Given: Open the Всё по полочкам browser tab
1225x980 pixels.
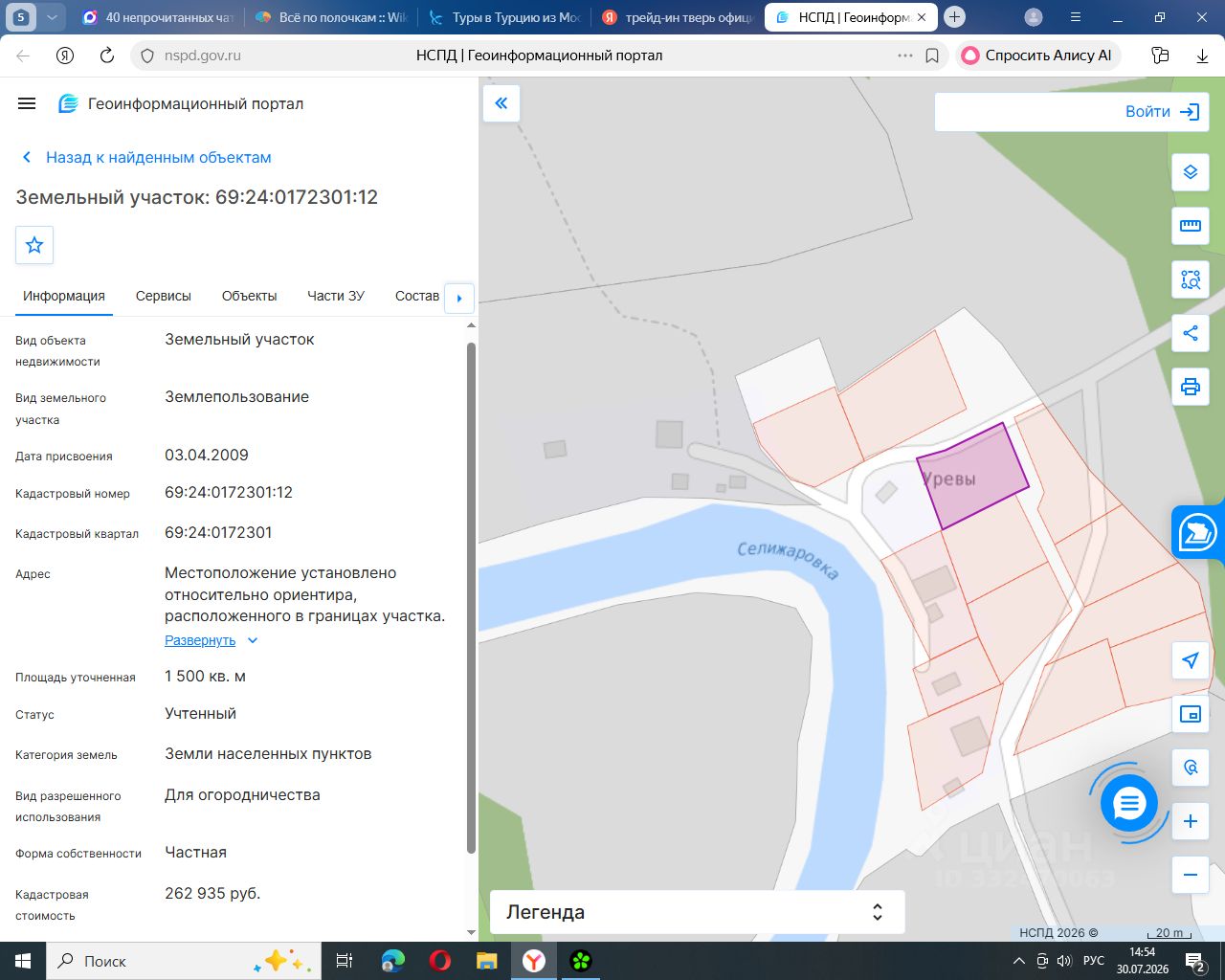Looking at the screenshot, I should click(x=331, y=17).
